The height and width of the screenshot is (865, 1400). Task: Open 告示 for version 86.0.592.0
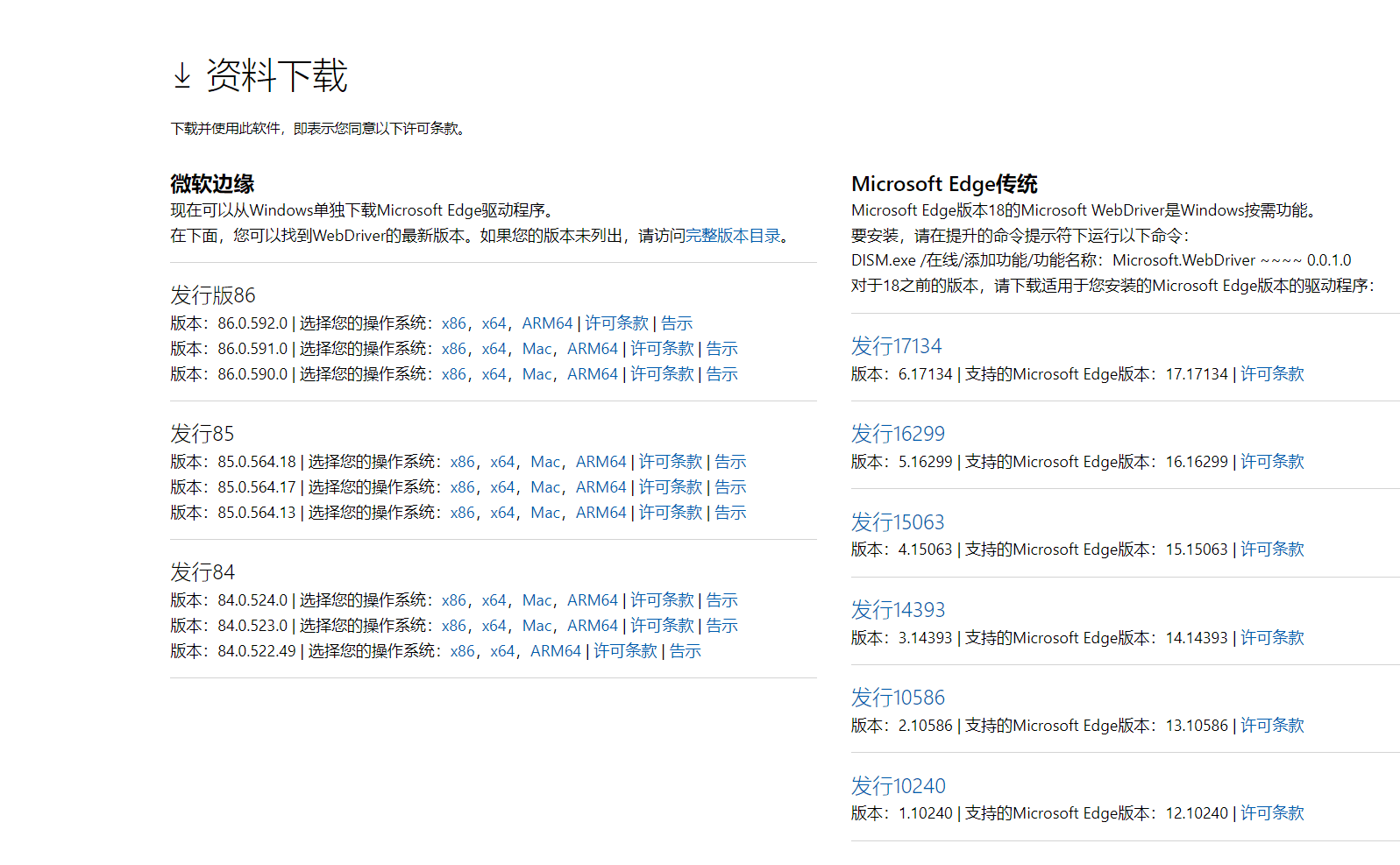(x=677, y=323)
